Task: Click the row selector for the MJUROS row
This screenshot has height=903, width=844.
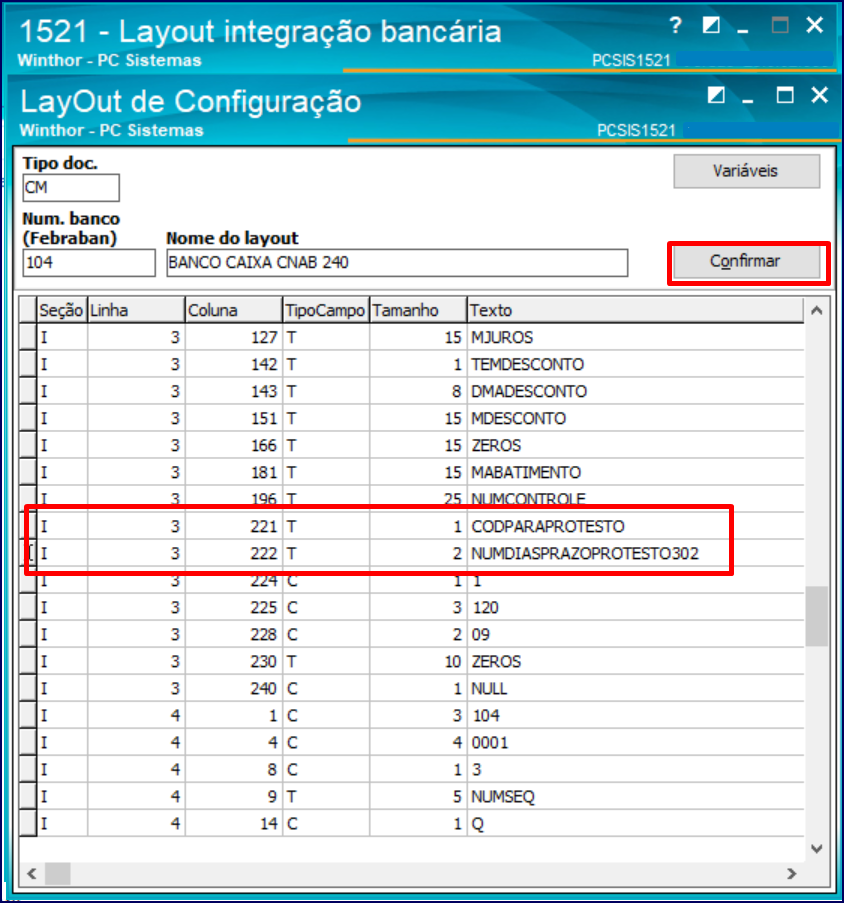Action: (x=28, y=337)
